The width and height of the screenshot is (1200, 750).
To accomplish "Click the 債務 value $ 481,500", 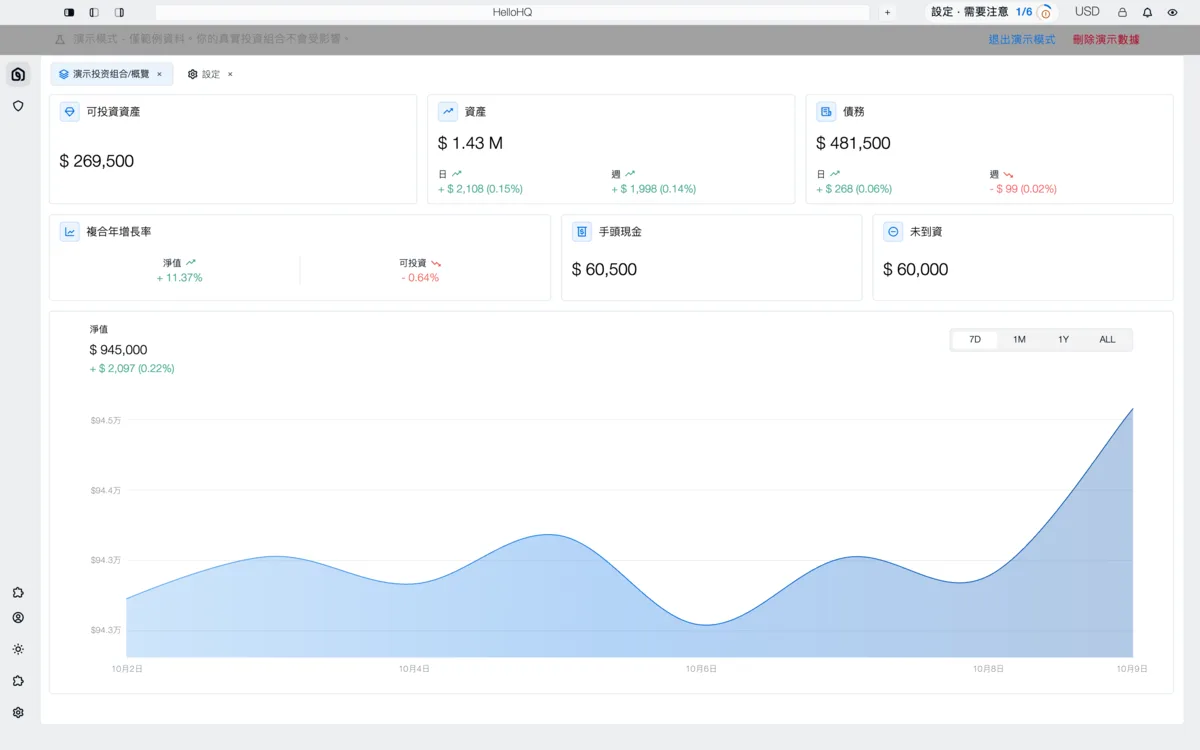I will [853, 143].
